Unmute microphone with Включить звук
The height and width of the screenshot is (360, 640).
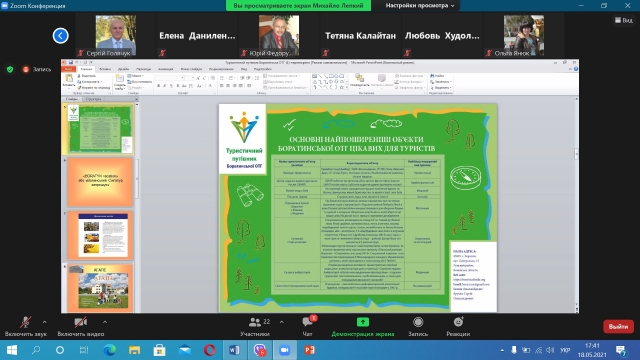pos(26,326)
